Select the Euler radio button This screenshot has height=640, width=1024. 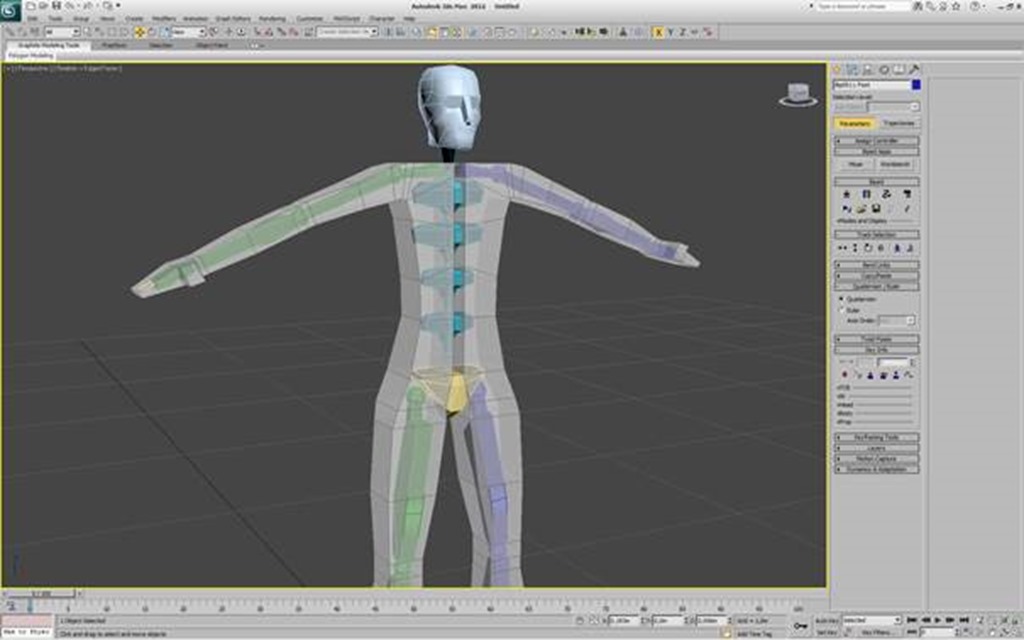839,309
